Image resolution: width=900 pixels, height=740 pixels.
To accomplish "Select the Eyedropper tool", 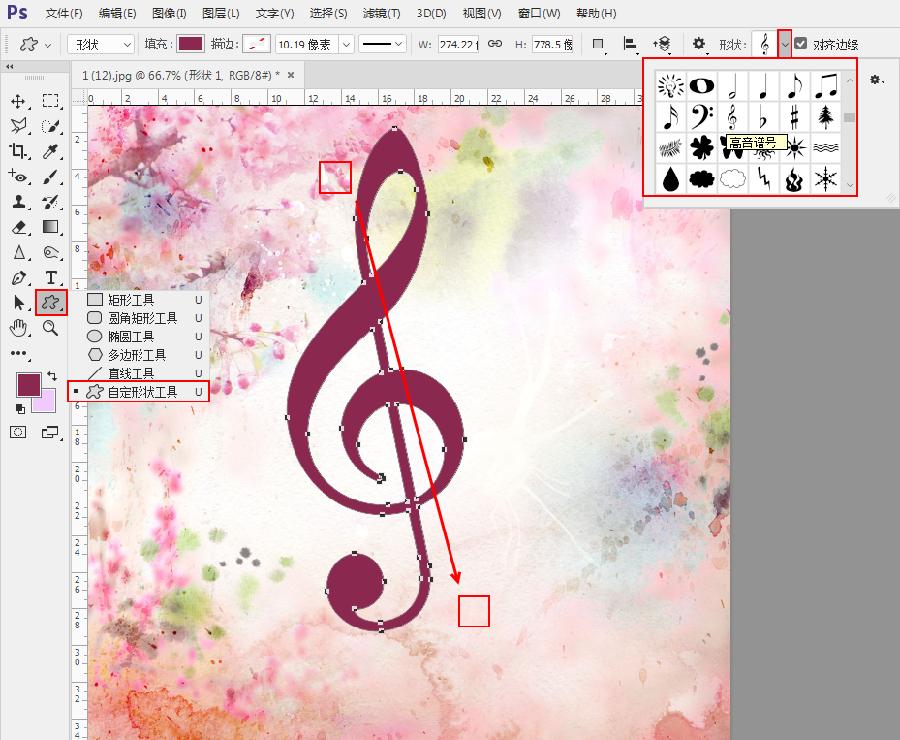I will coord(50,151).
